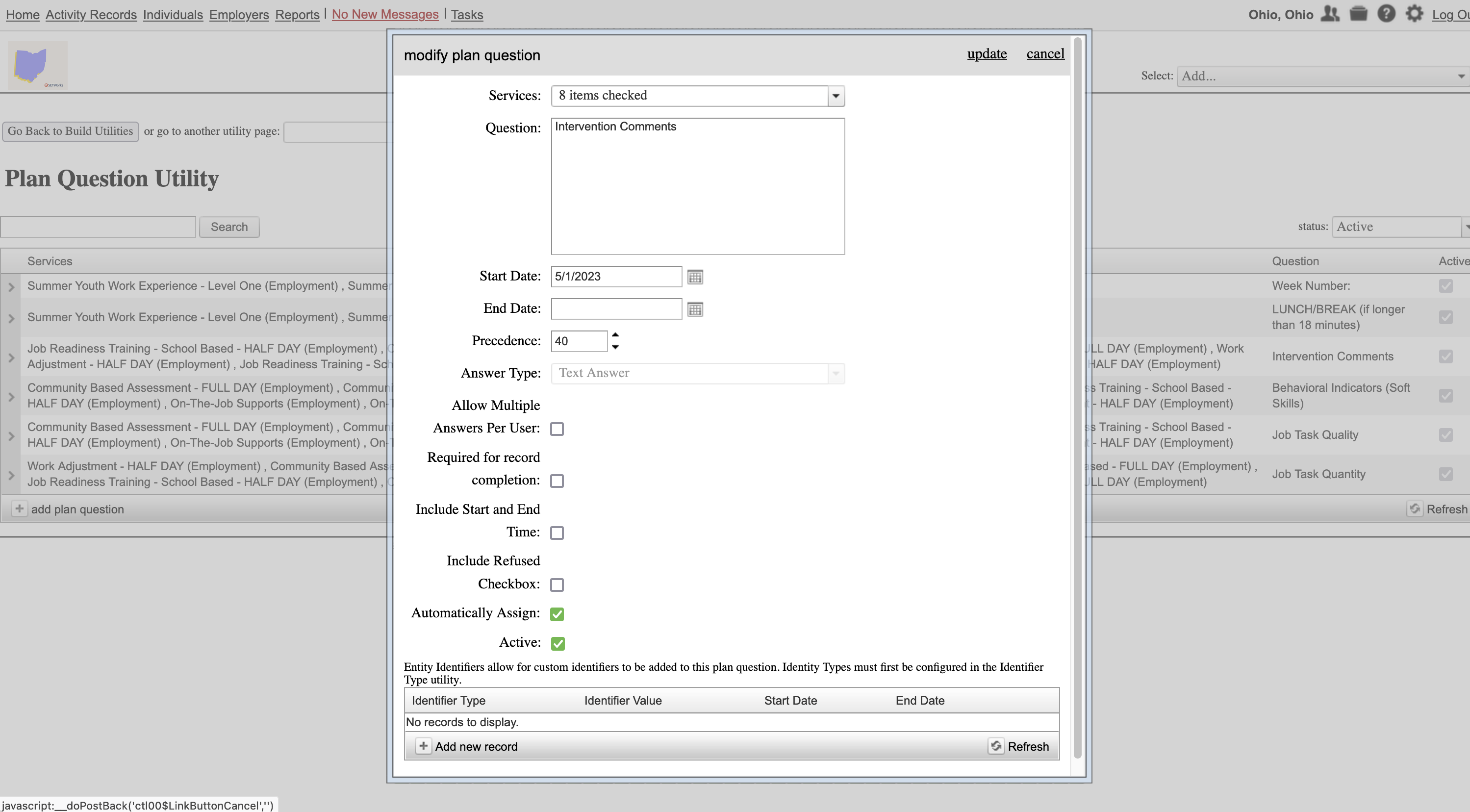Screen dimensions: 1470x812
Task: Go to the Employers menu
Action: click(x=238, y=14)
